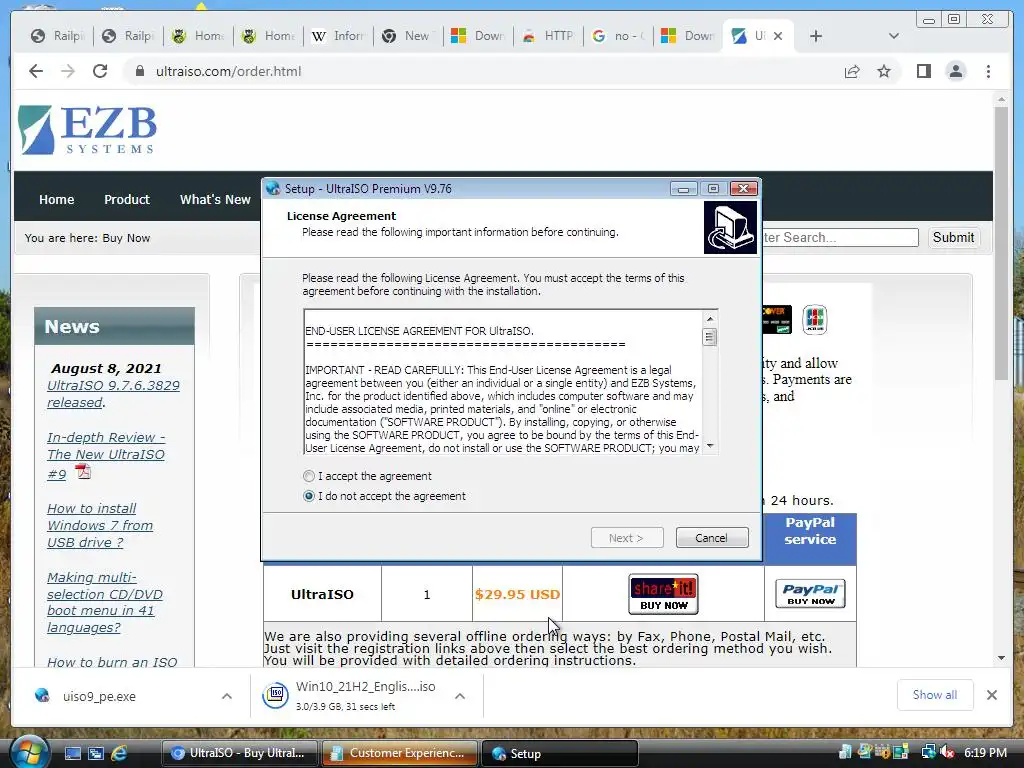Switch to the Google 'no -' tab

tap(618, 36)
